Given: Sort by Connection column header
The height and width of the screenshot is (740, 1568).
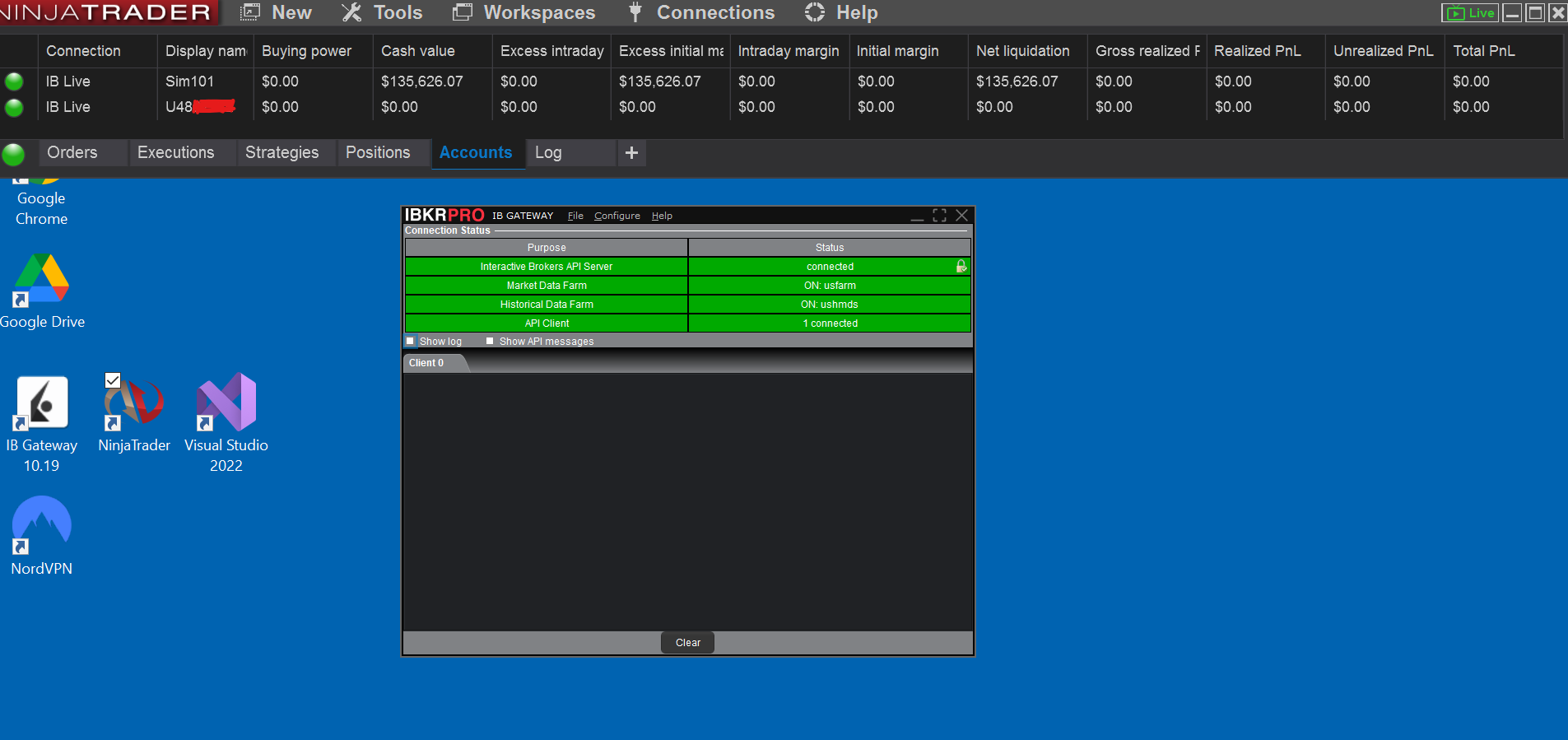Looking at the screenshot, I should click(97, 51).
